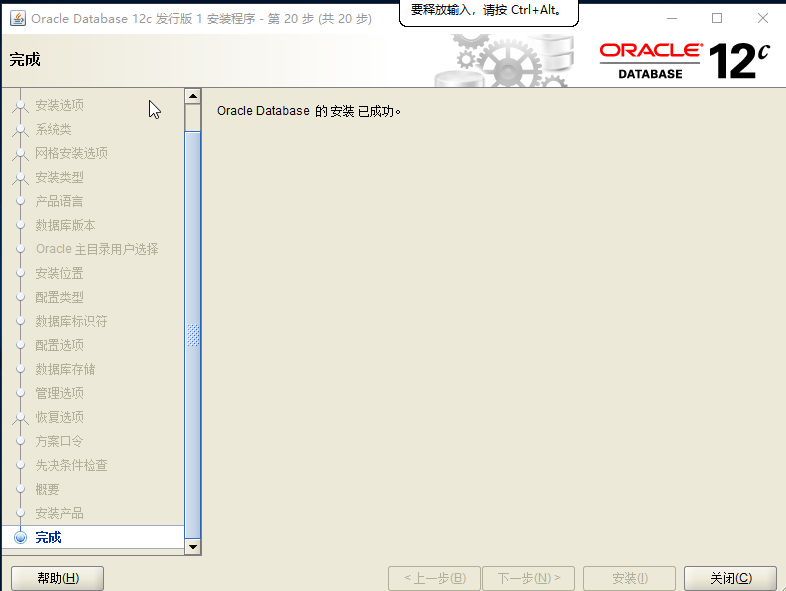Click the sidebar scroll up arrow
The image size is (786, 591).
tap(193, 96)
